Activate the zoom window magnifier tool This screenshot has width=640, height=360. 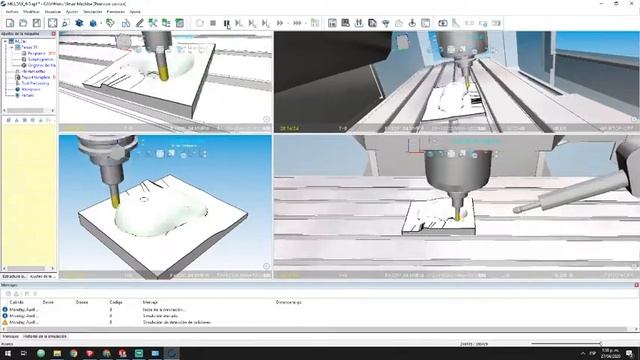coord(66,23)
